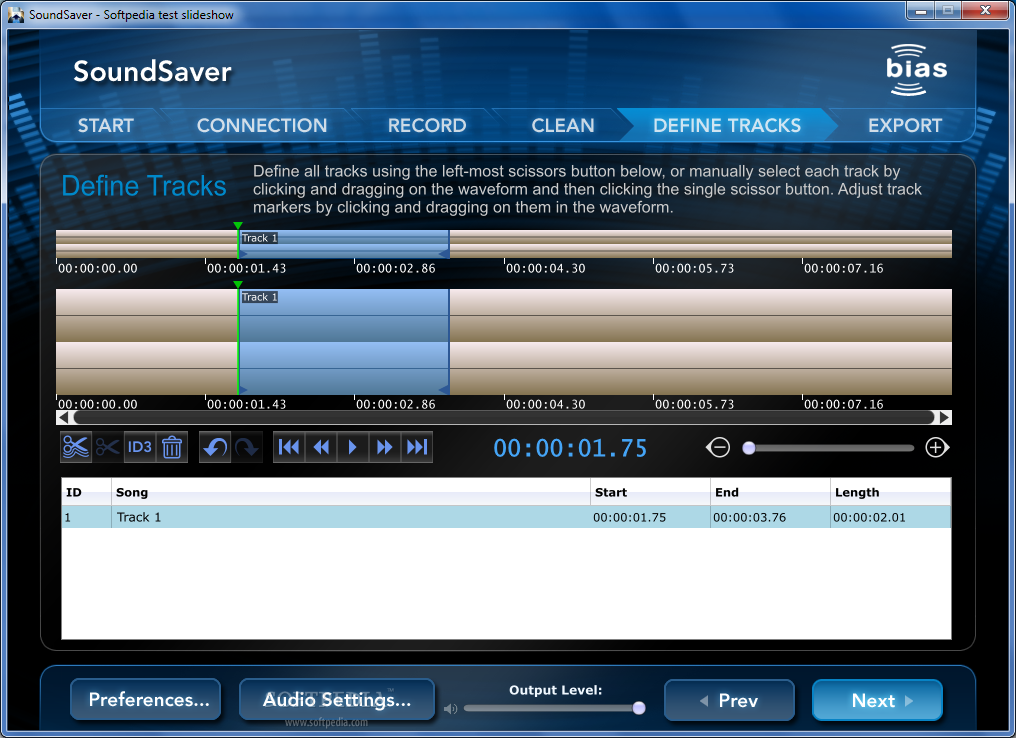This screenshot has width=1016, height=738.
Task: Click the SoundSaver window title bar icon
Action: 16,14
